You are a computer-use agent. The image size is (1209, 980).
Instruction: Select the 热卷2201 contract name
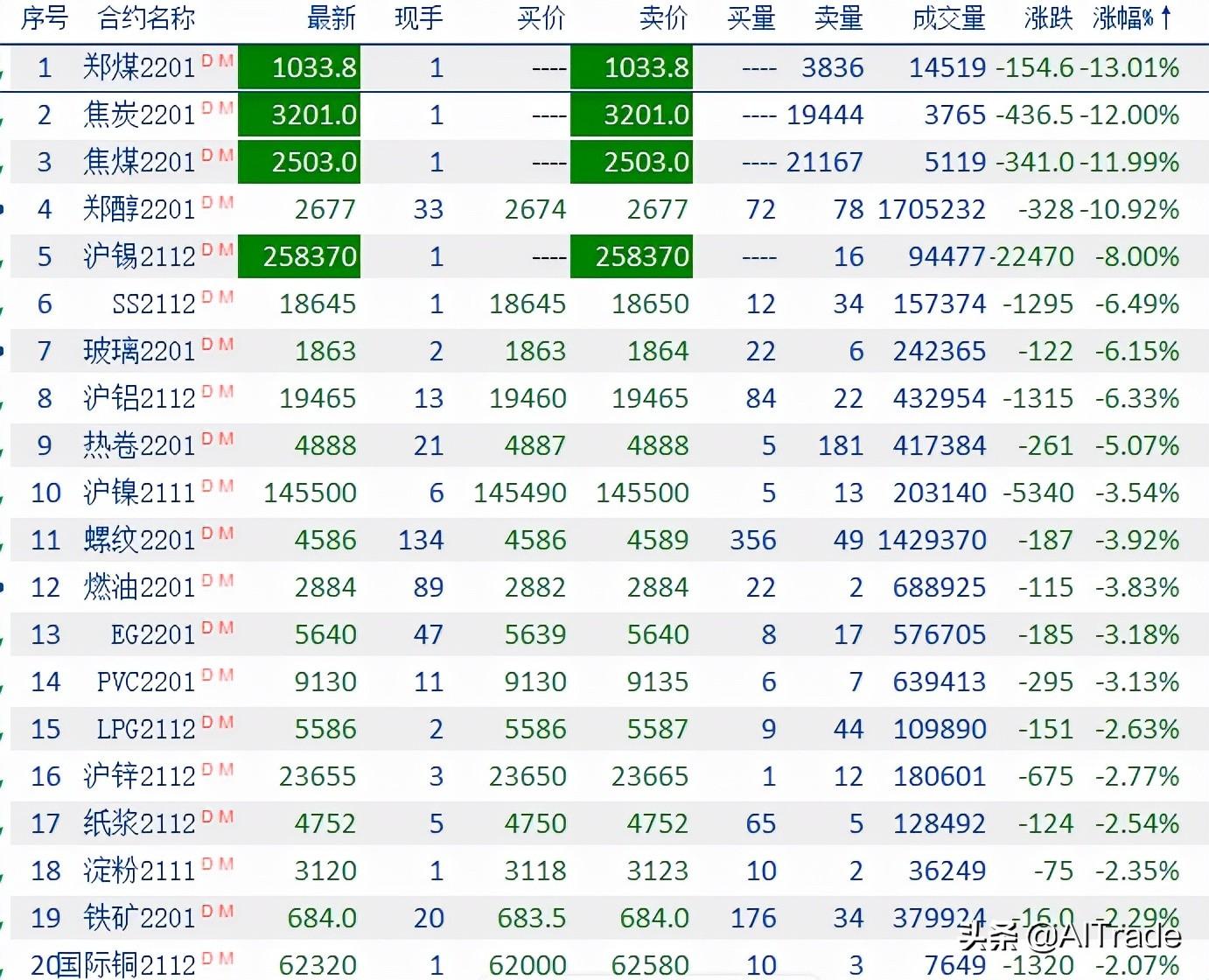[139, 445]
